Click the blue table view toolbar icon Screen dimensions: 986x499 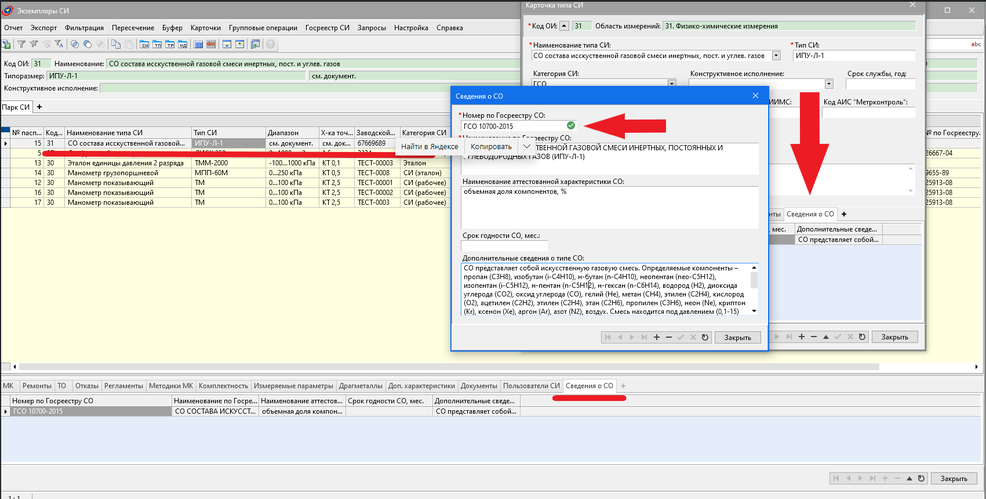coord(198,45)
